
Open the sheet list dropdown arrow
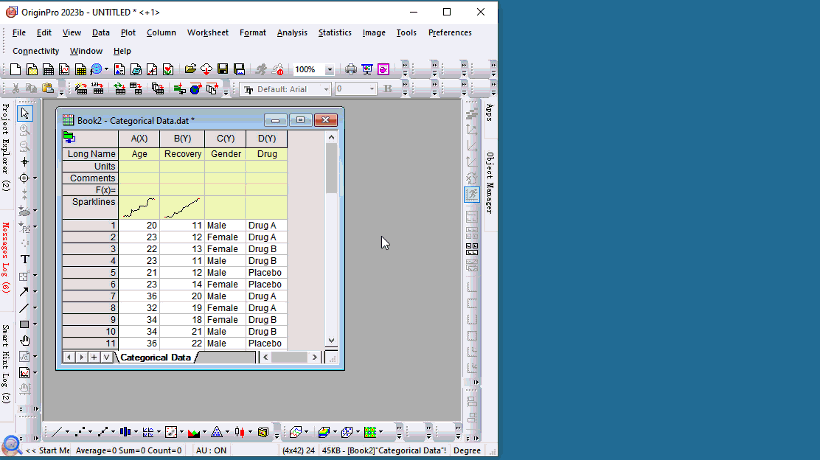coord(106,357)
